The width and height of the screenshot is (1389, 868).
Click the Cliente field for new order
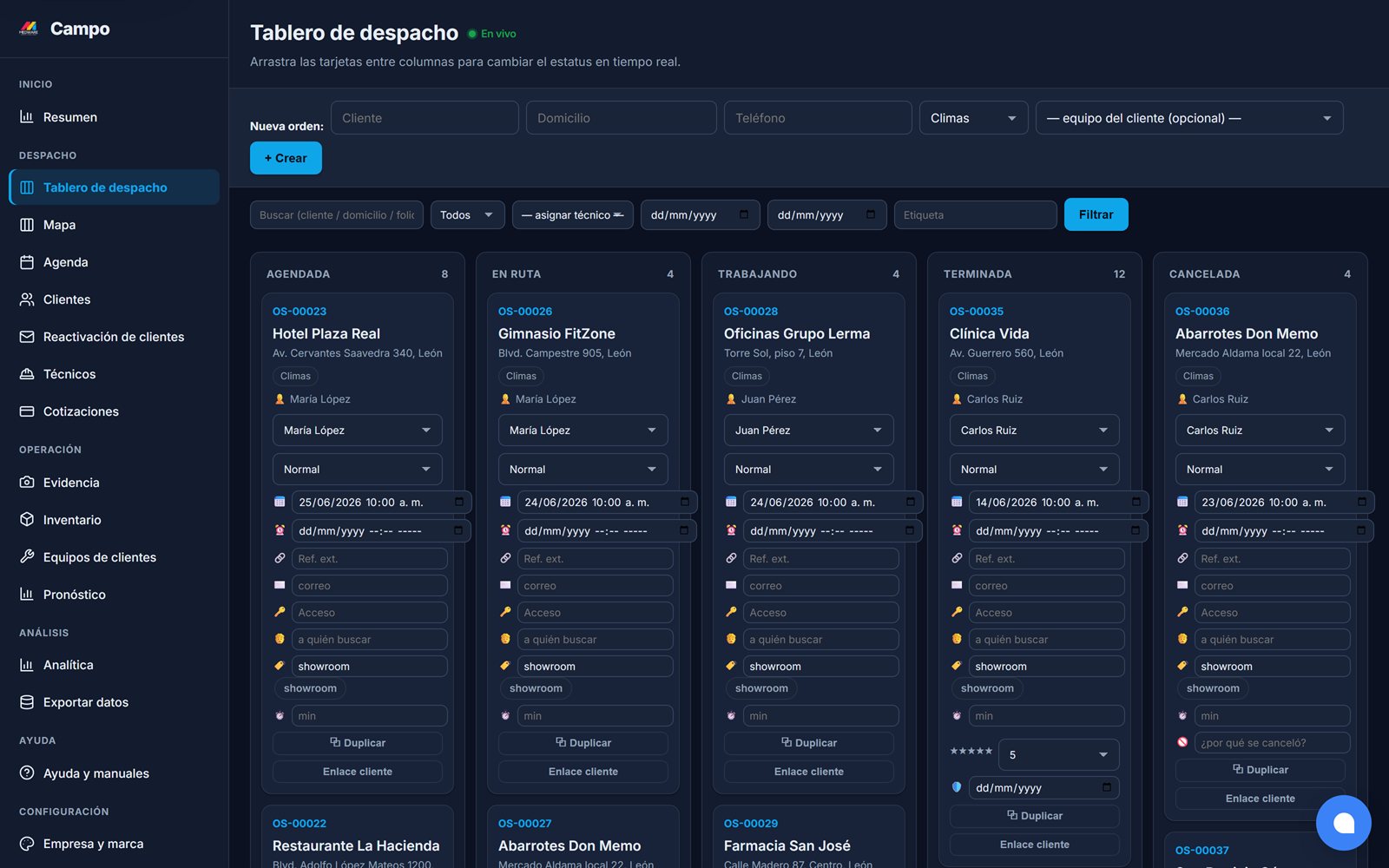425,118
